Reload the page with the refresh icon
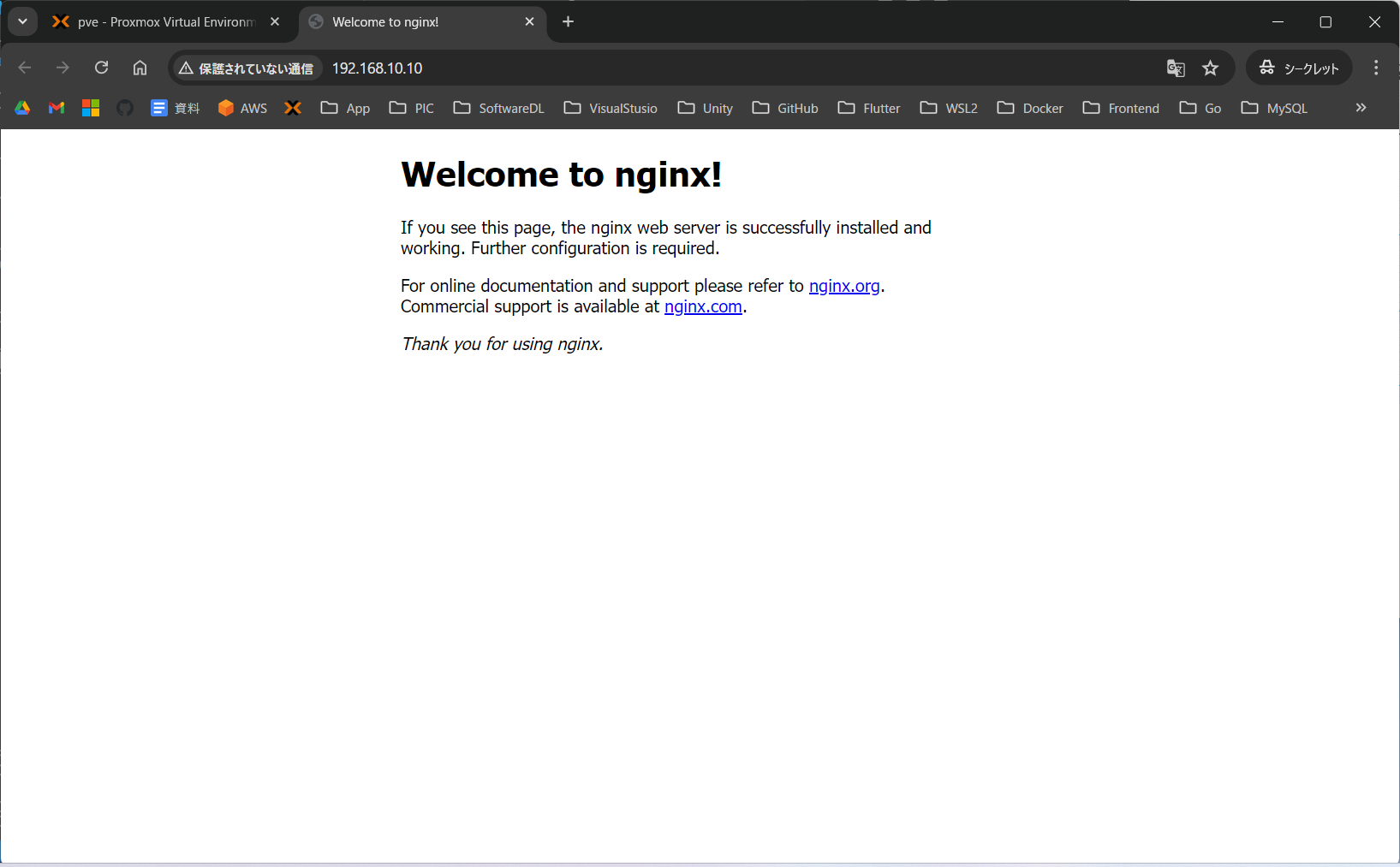Viewport: 1400px width, 867px height. (101, 68)
